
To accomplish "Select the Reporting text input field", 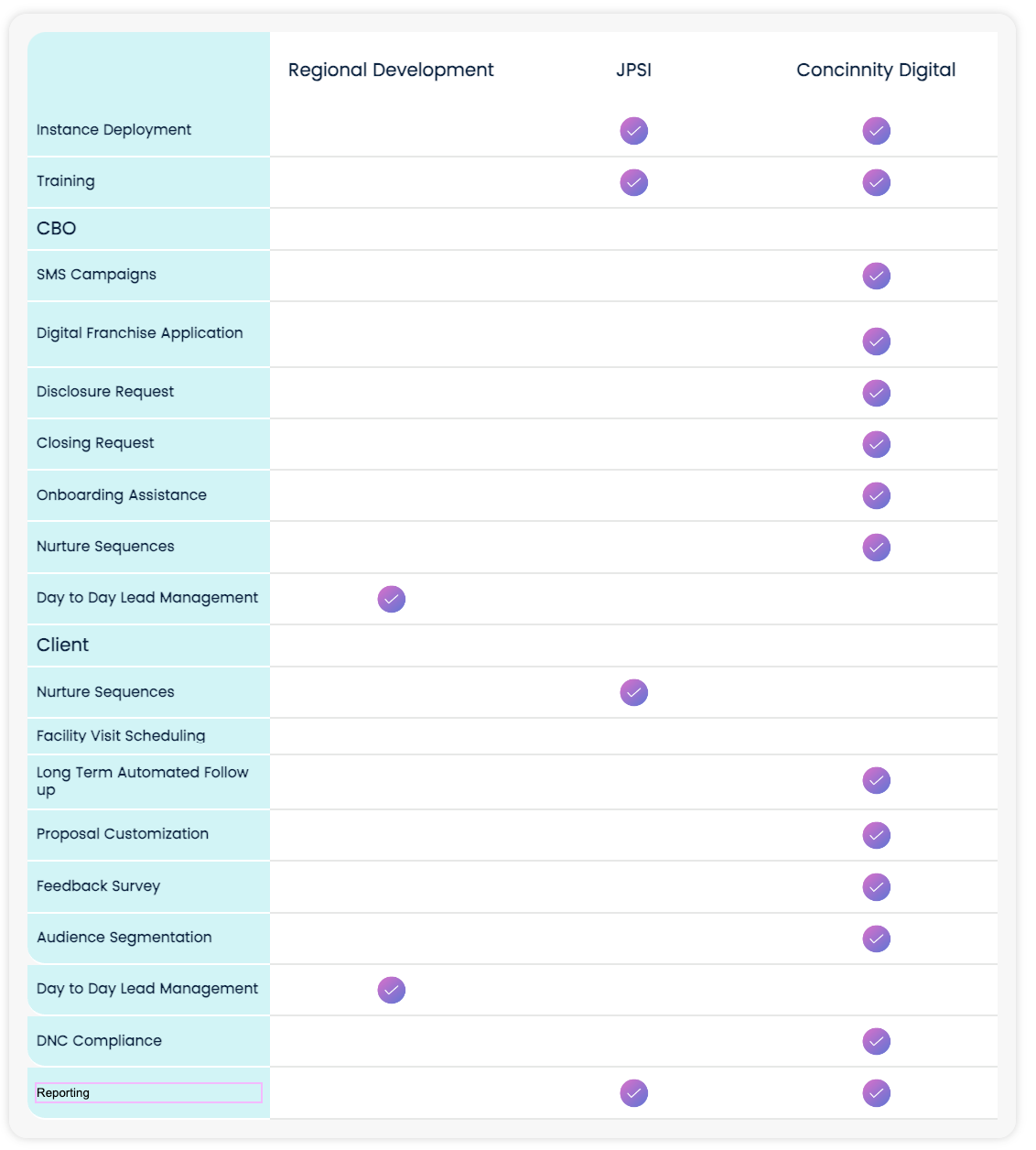I will [148, 1092].
